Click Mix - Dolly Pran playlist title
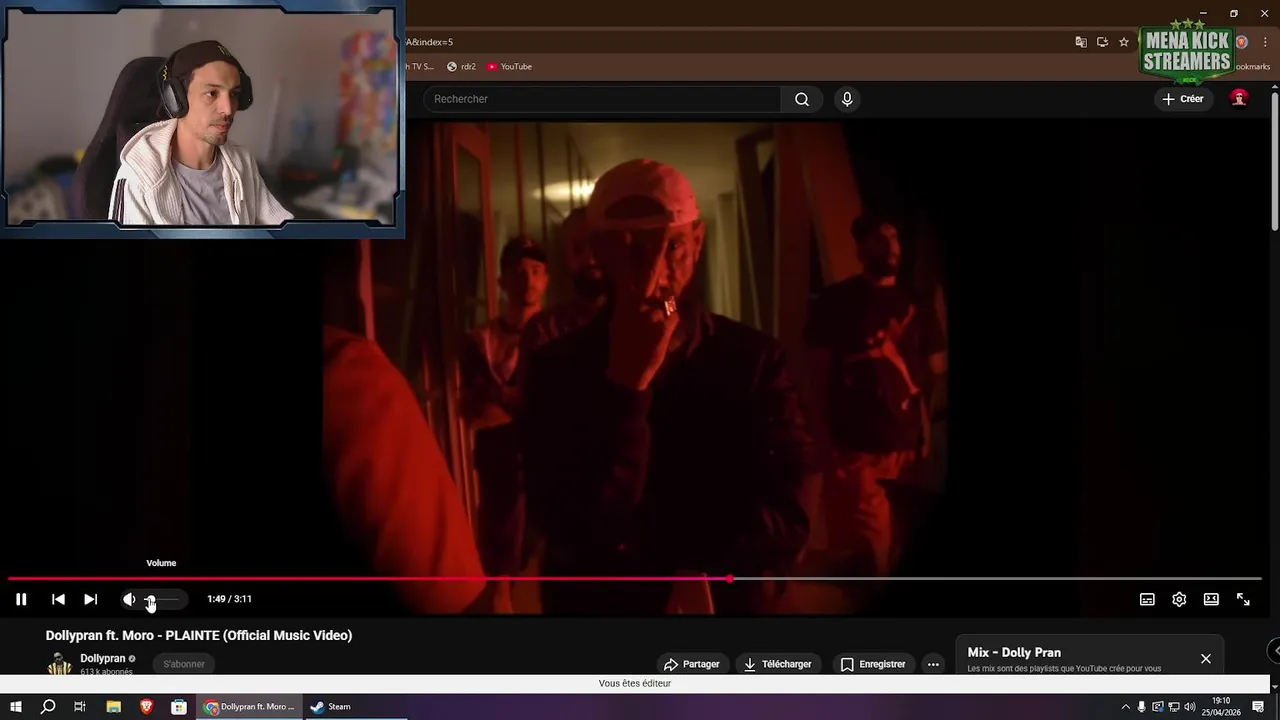Screen dimensions: 1280x720 1014,652
